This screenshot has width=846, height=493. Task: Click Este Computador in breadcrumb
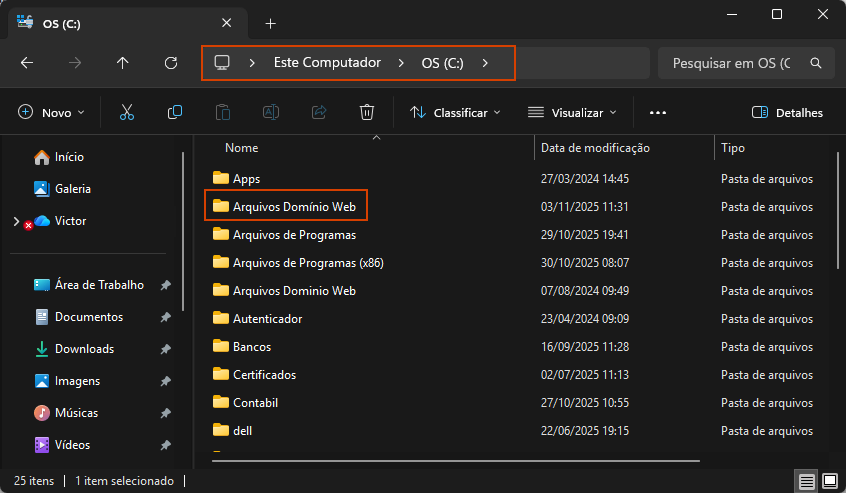tap(327, 62)
